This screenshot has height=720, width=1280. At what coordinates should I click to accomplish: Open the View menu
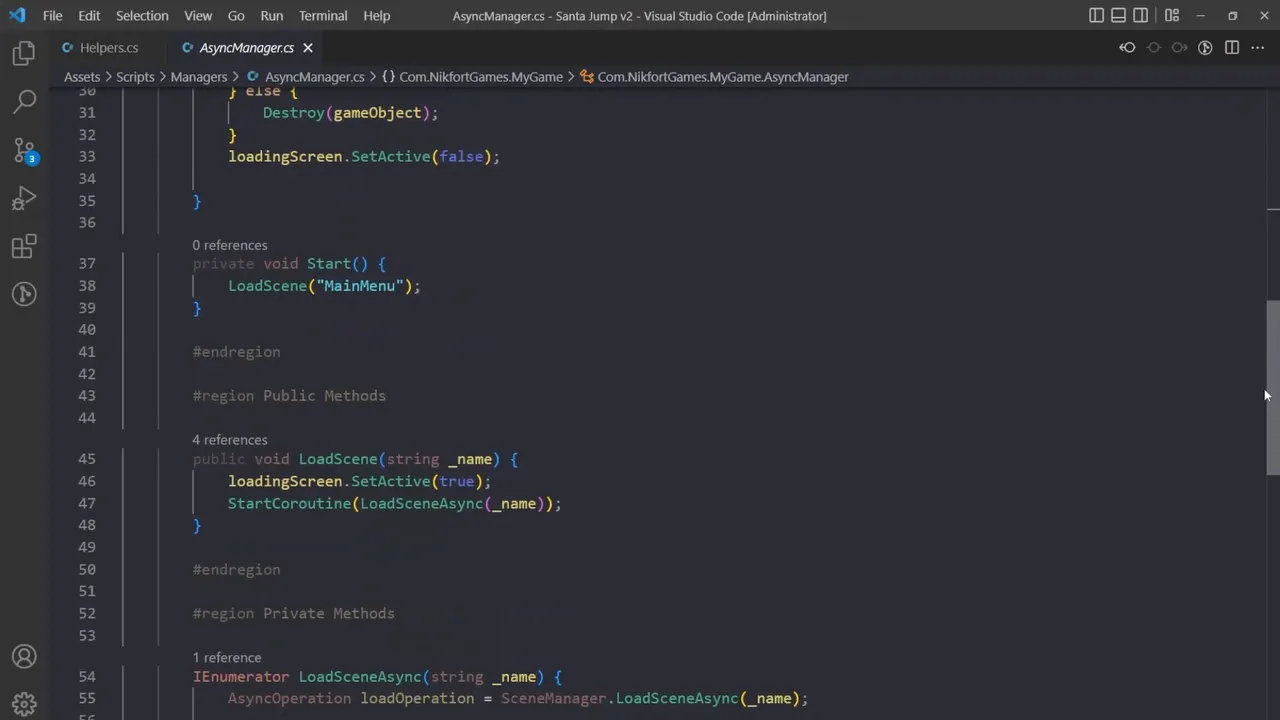[x=198, y=16]
